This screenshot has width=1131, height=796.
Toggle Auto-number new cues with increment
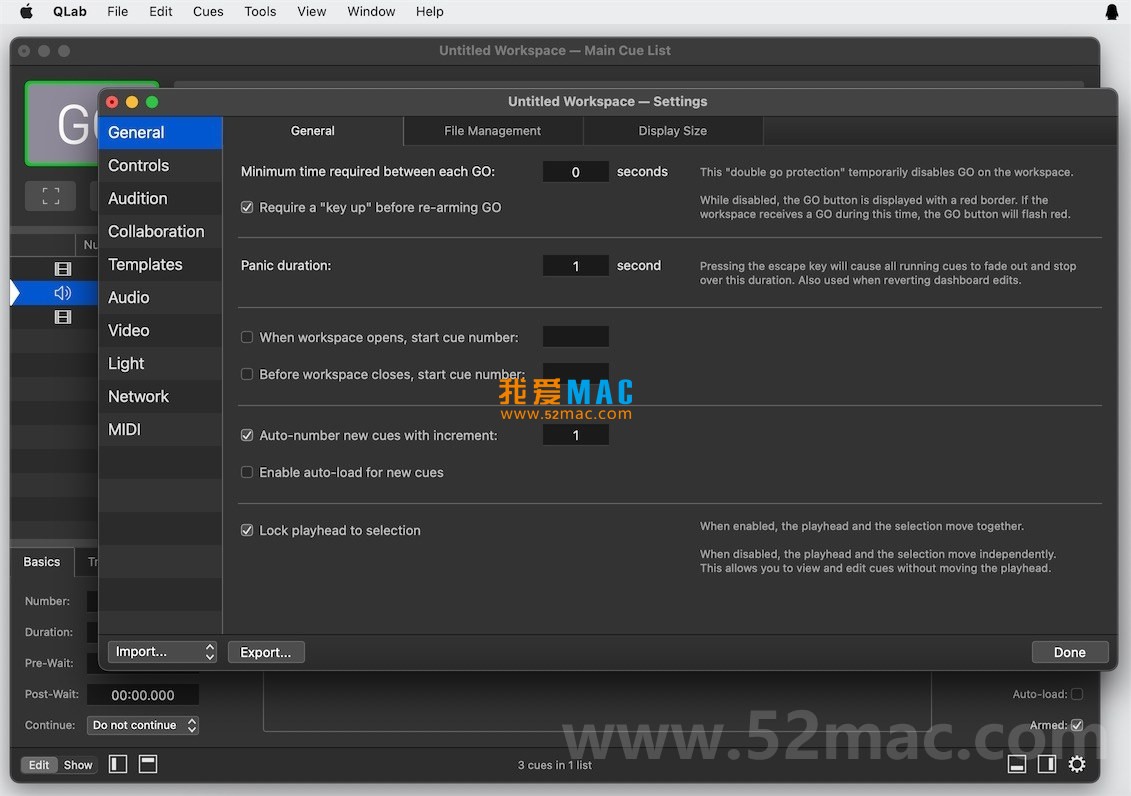[247, 435]
